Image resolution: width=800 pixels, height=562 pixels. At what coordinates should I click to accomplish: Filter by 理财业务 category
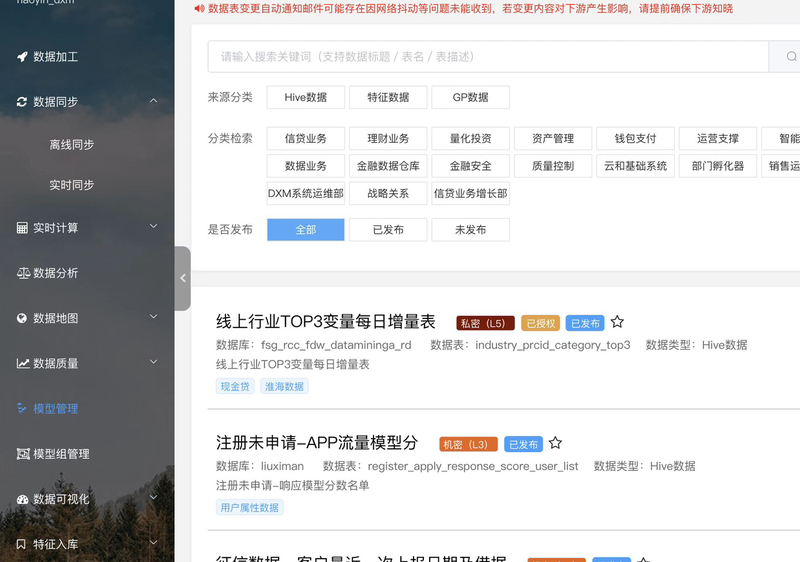tap(388, 138)
